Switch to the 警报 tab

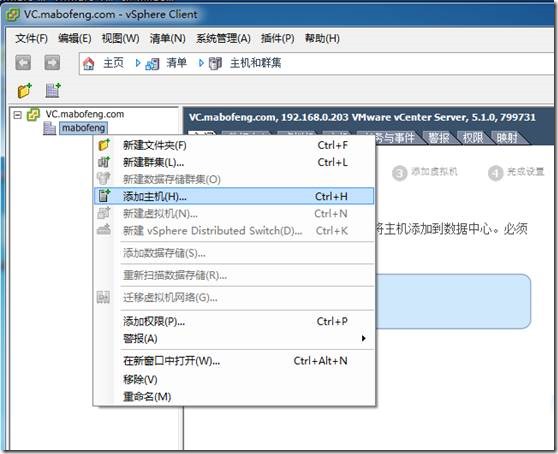tap(438, 137)
